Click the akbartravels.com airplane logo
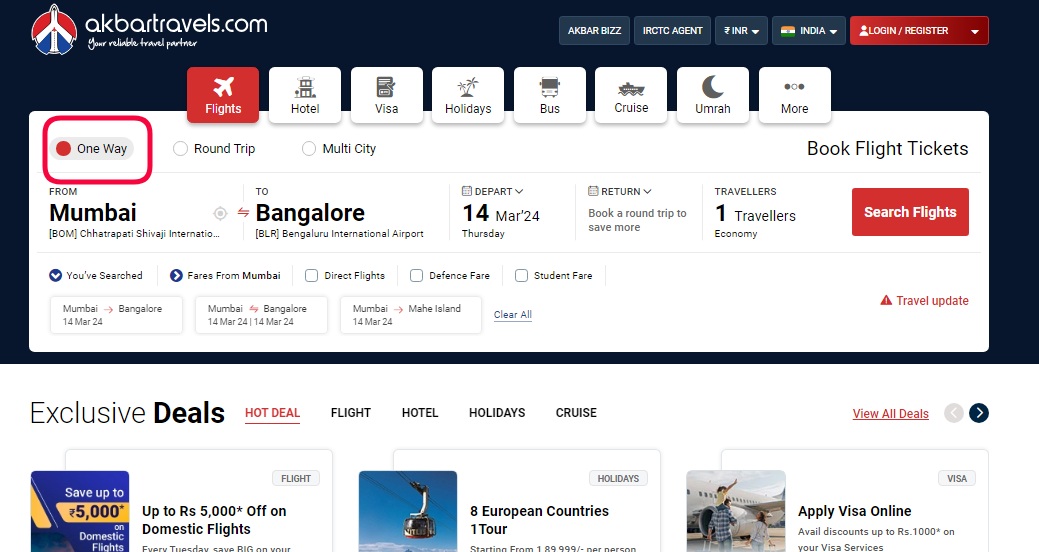 click(x=54, y=30)
